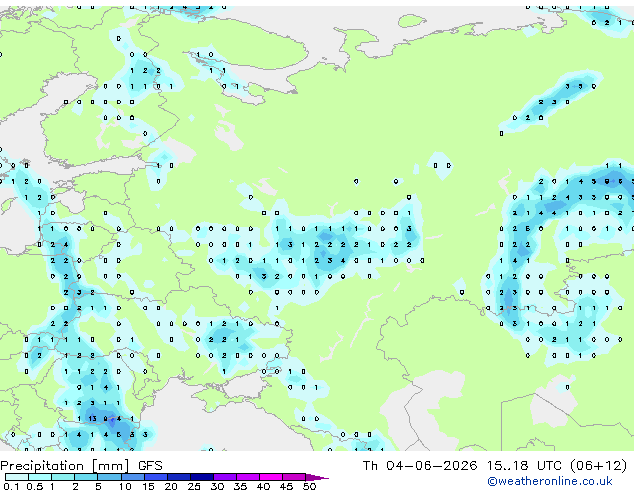The image size is (634, 490).
Task: Select the 35 to 40 mm legend swatch
Action: coord(247,477)
